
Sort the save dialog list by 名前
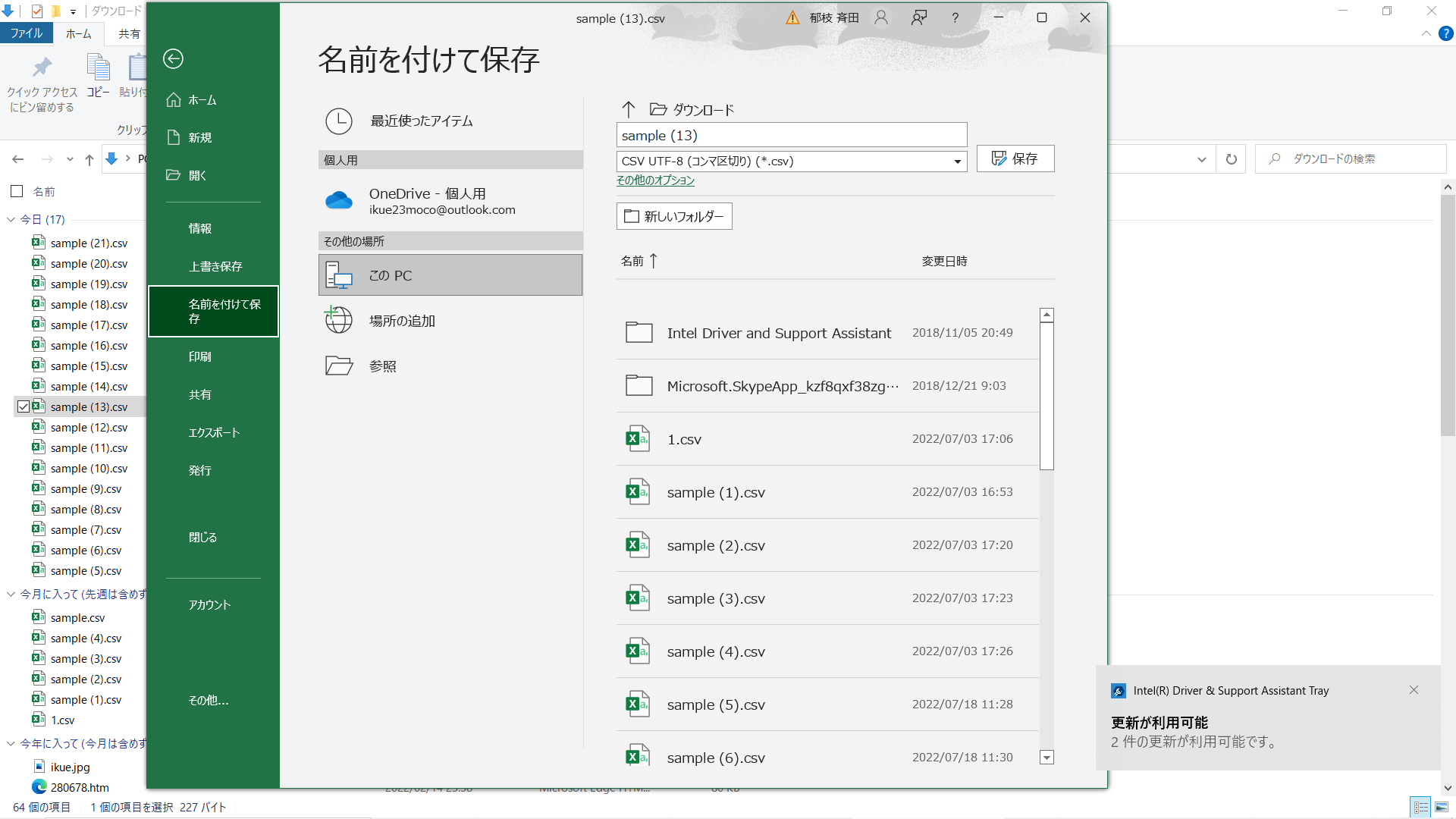coord(632,261)
